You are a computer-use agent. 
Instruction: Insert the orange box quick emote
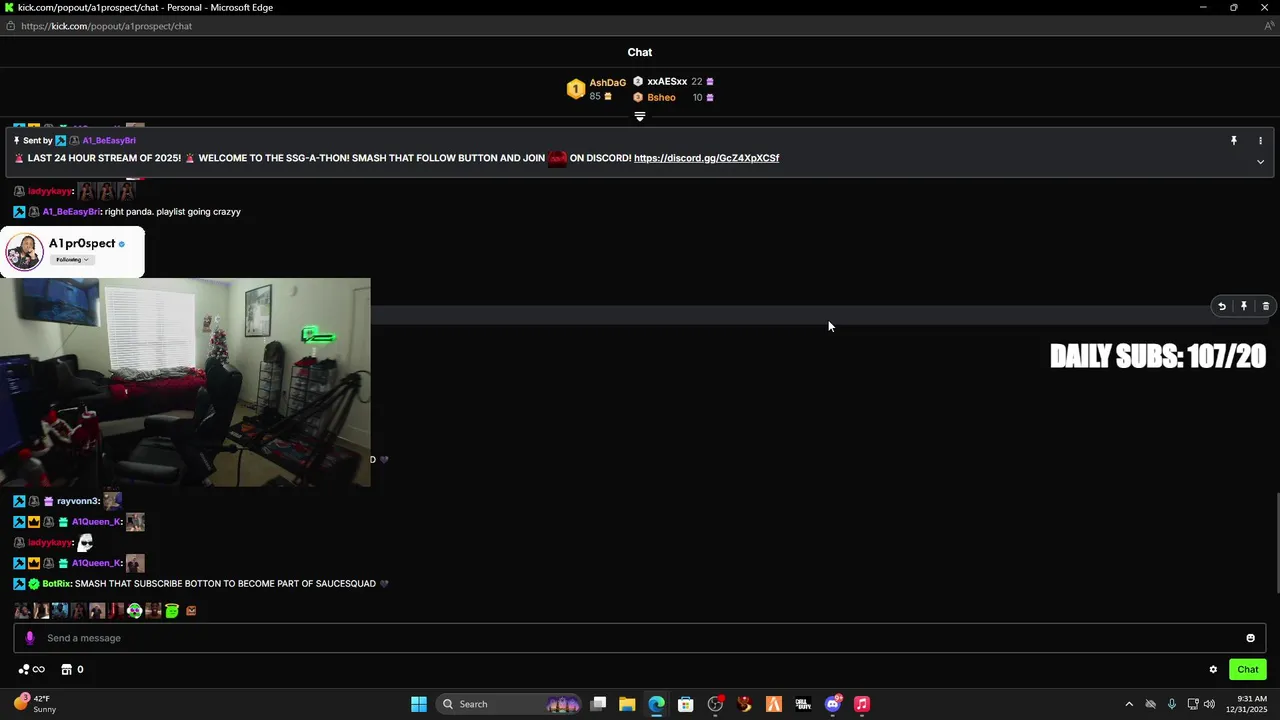tap(191, 610)
